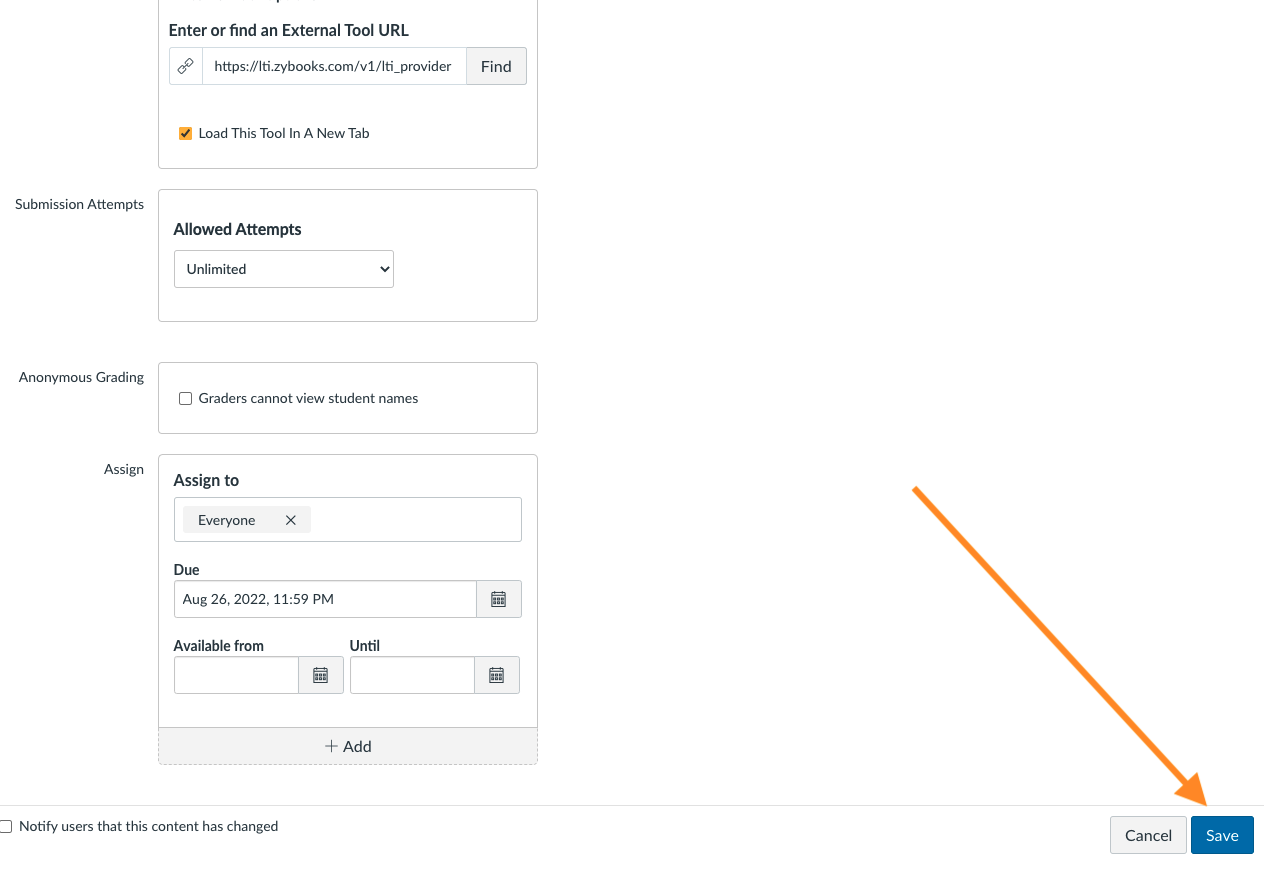Image resolution: width=1264 pixels, height=876 pixels.
Task: Uncheck Load This Tool In A New Tab
Action: (x=185, y=133)
